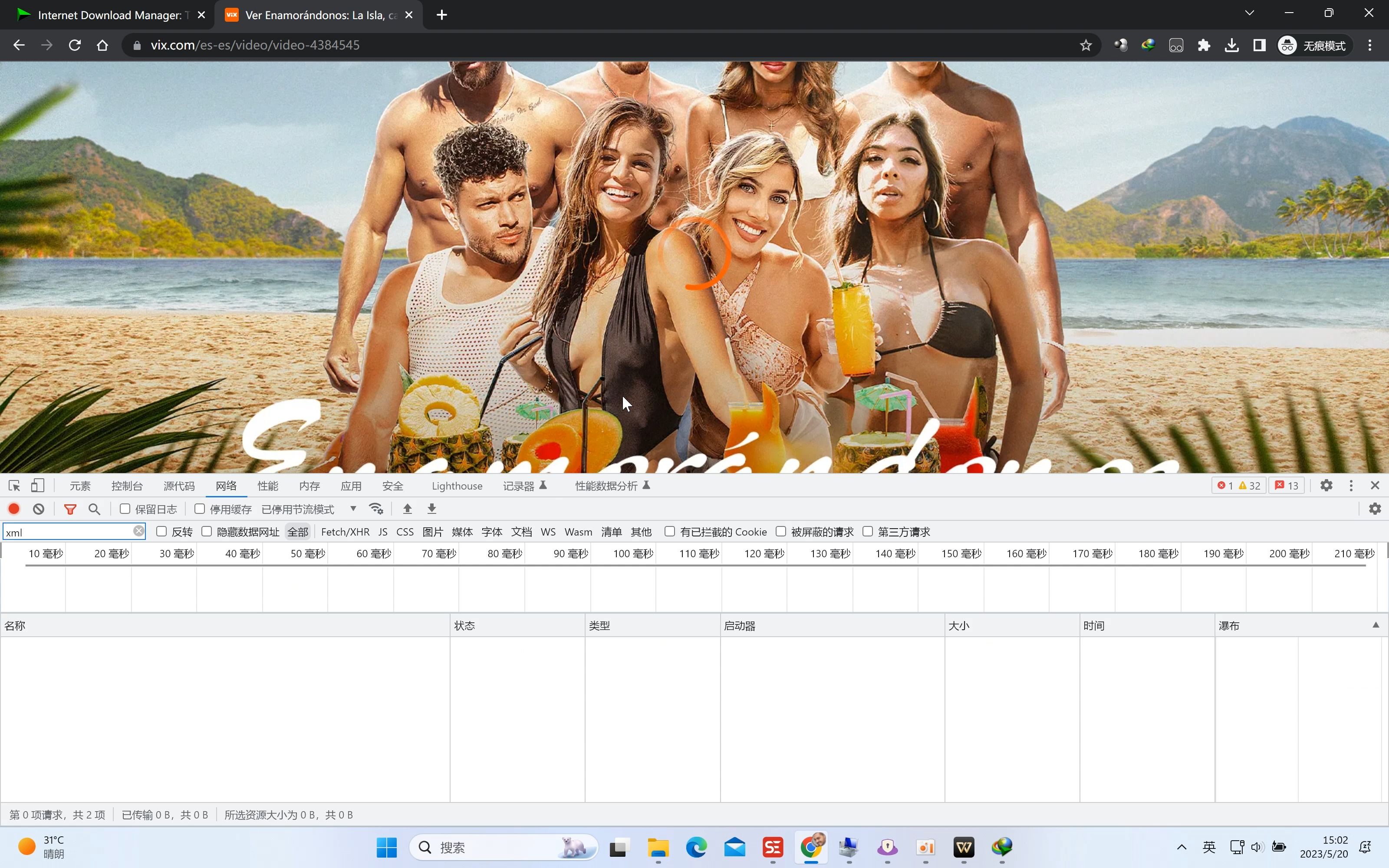The width and height of the screenshot is (1389, 868).
Task: Filter requests by media type (媒体)
Action: 462,532
